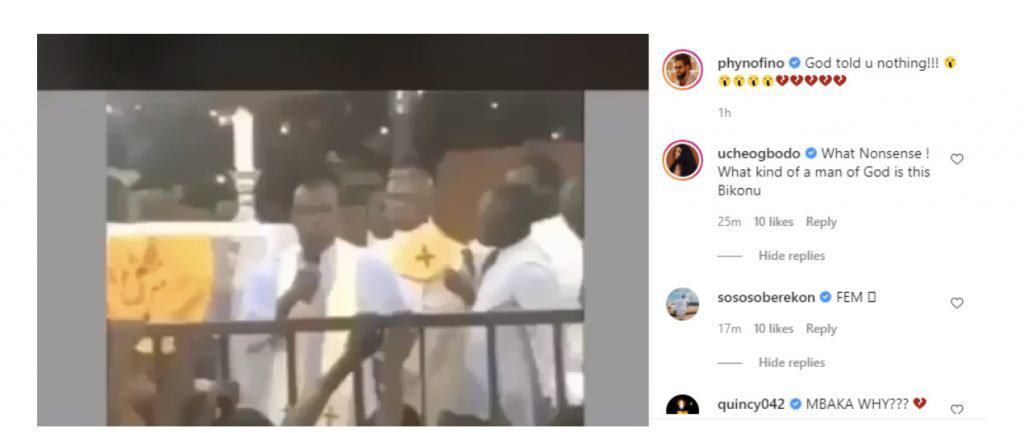Click verified badge next to phynofino
1024x433 pixels.
coord(795,63)
